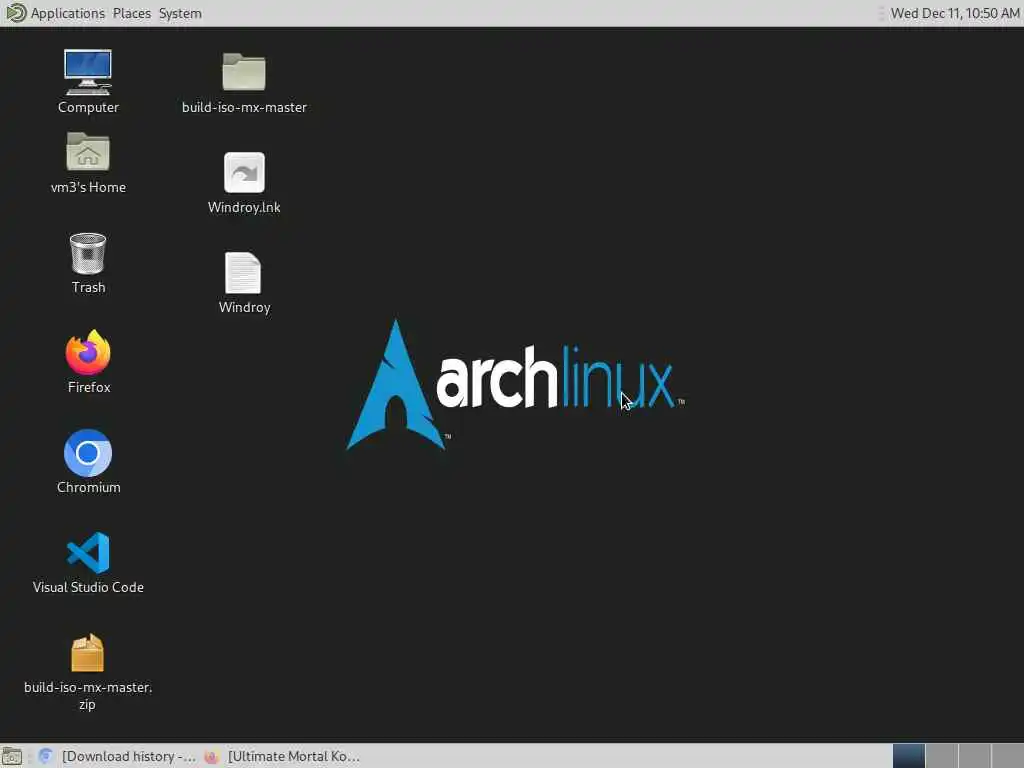Open the Applications menu

(x=67, y=13)
